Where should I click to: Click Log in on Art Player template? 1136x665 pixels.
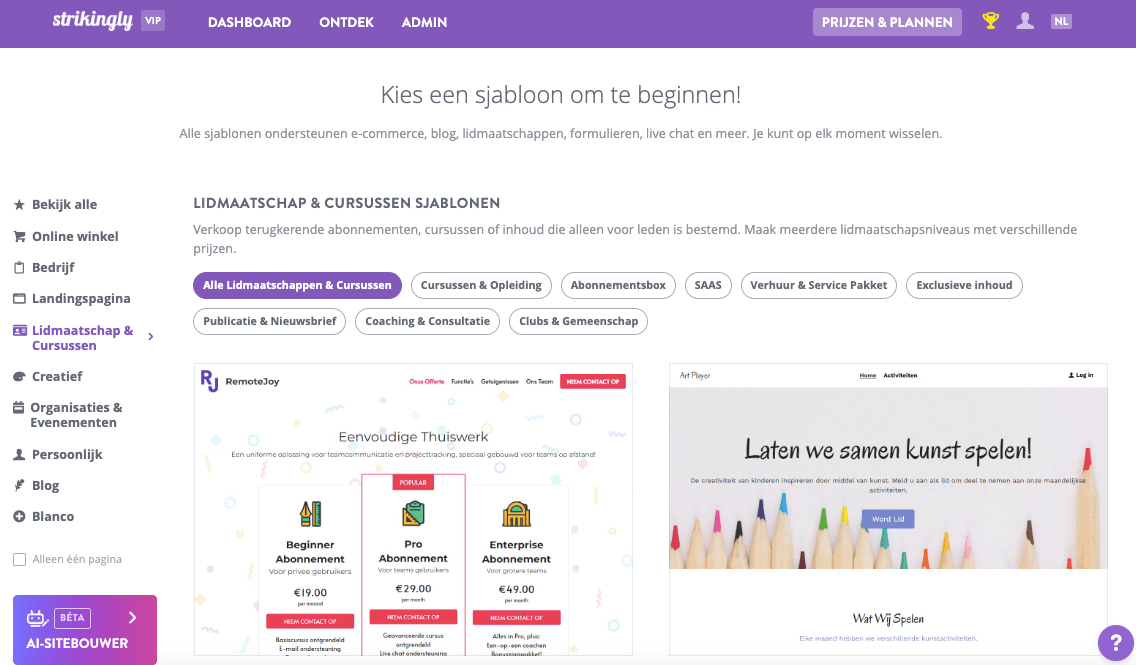[x=1081, y=375]
